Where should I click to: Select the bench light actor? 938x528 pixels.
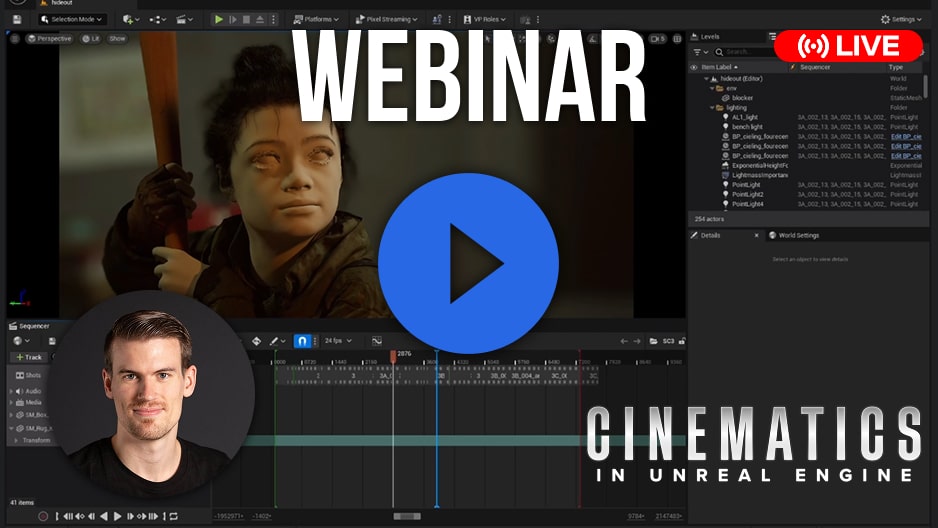747,127
